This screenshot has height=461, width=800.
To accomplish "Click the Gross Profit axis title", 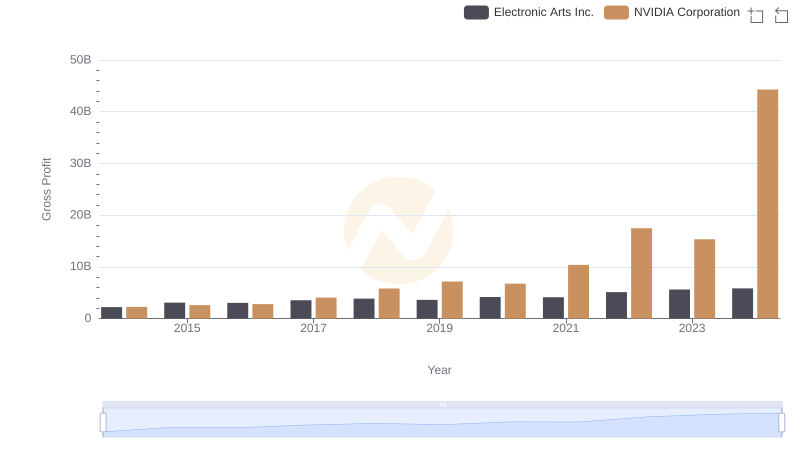I will coord(46,189).
